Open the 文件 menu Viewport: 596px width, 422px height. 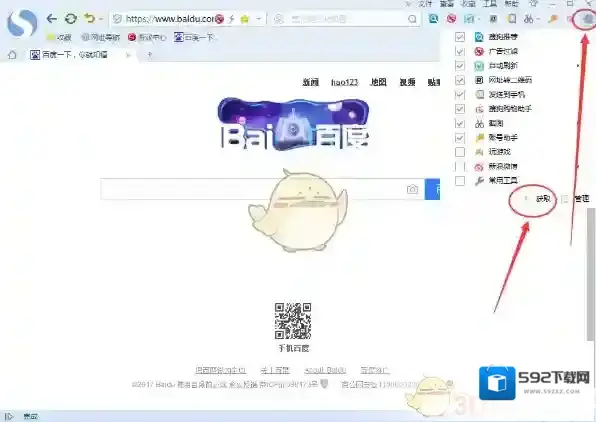(425, 4)
